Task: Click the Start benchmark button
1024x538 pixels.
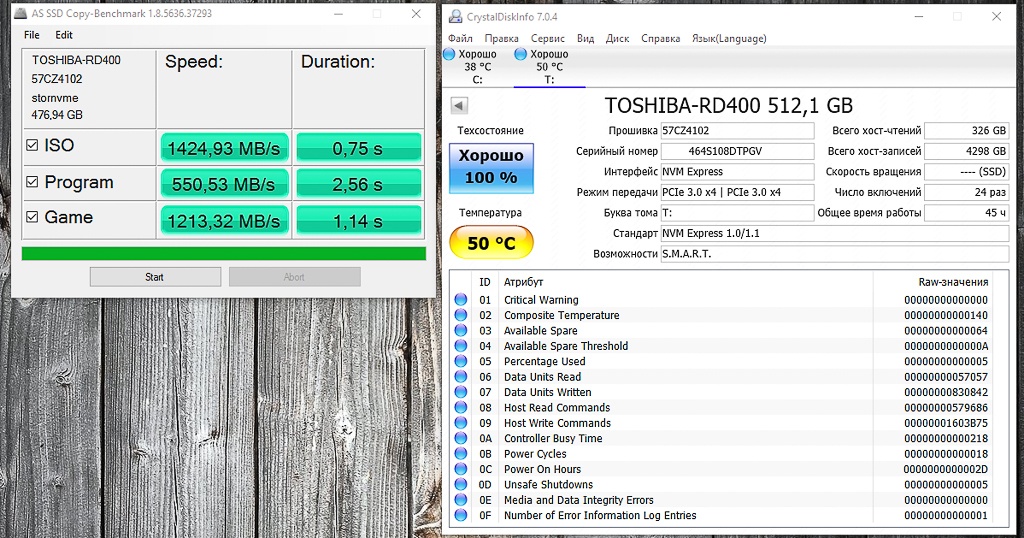Action: tap(155, 277)
